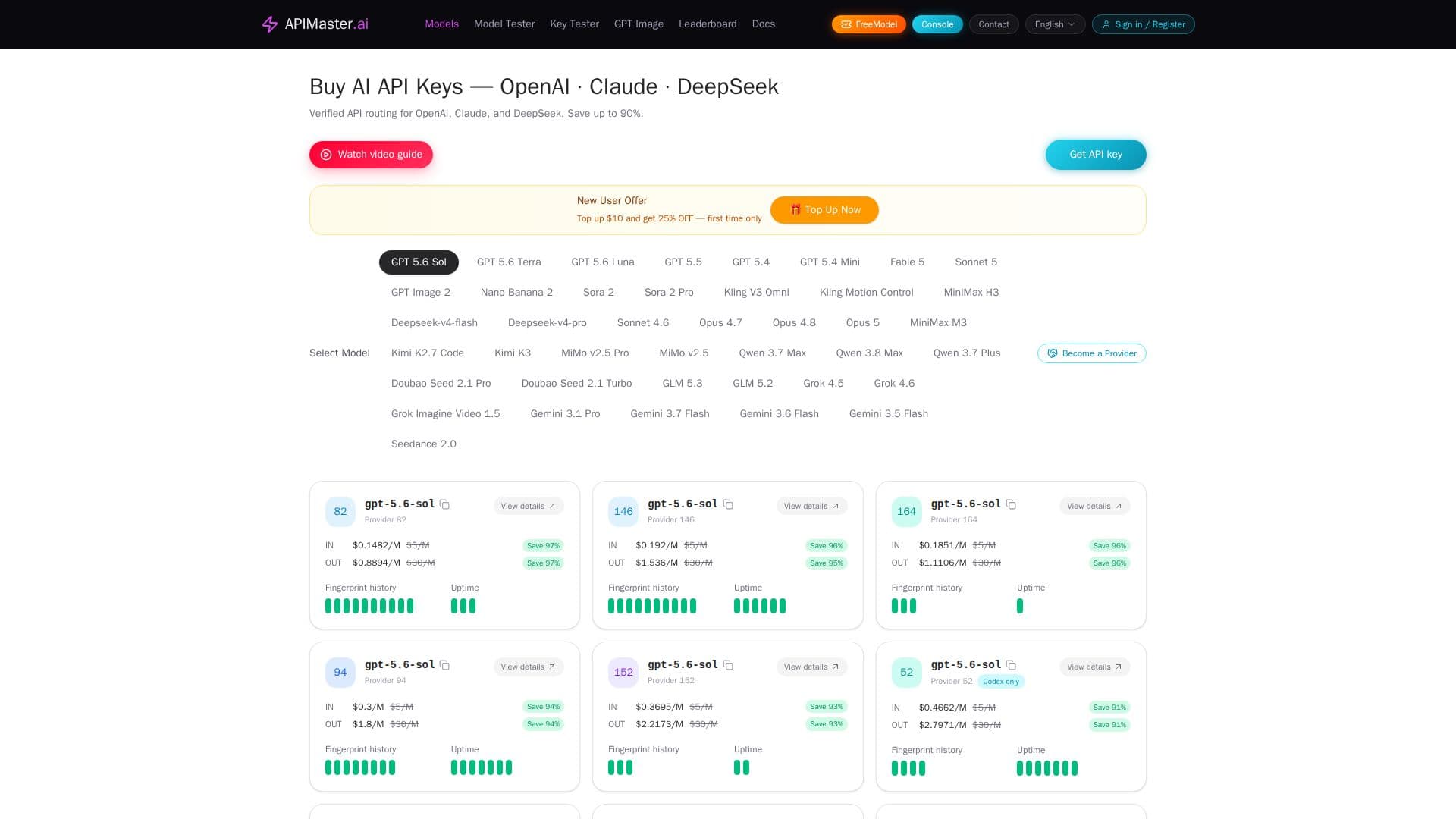The width and height of the screenshot is (1456, 819).
Task: Click the 152 provider badge
Action: tap(623, 673)
